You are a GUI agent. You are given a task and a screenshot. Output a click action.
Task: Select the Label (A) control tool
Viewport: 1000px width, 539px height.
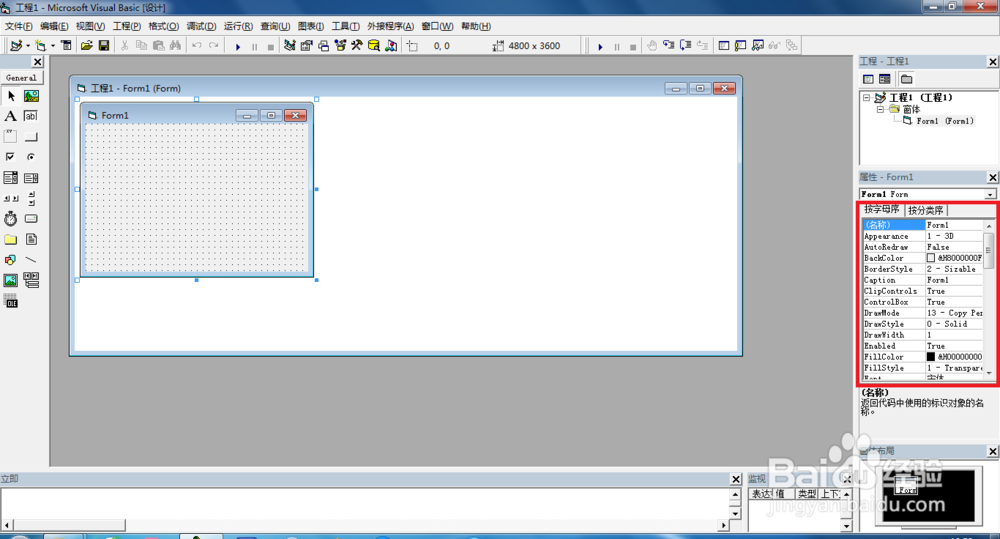[11, 116]
